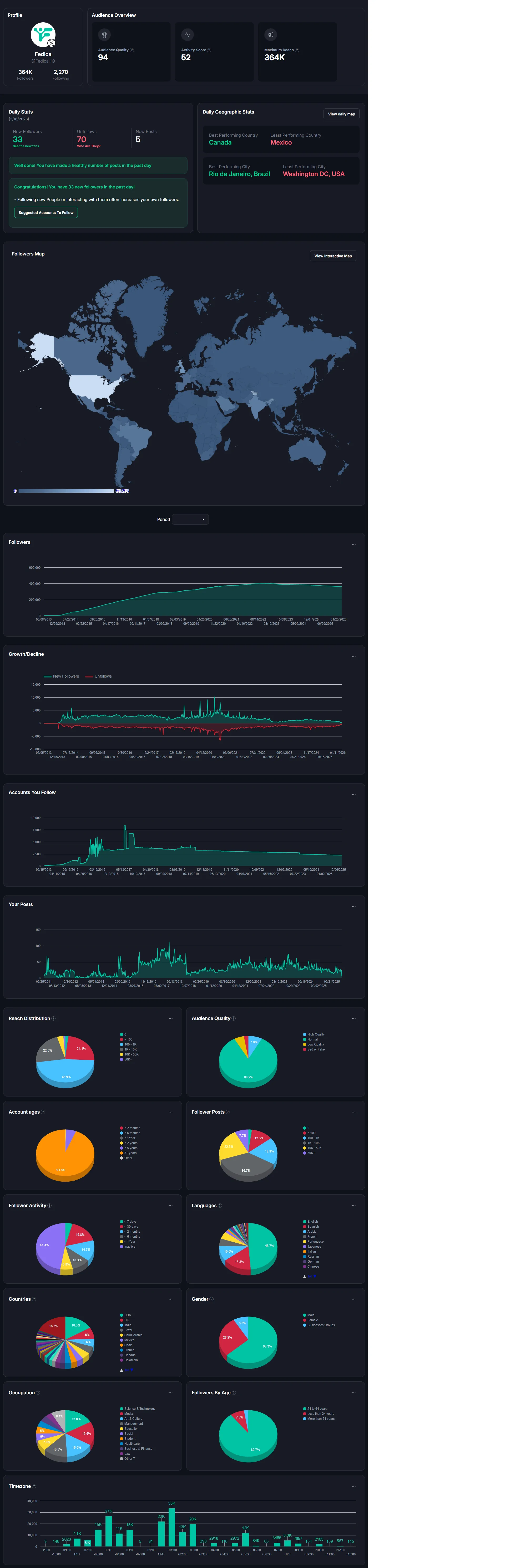This screenshot has height=1568, width=505.
Task: Click the help icon next to Gender
Action: pos(211,1299)
